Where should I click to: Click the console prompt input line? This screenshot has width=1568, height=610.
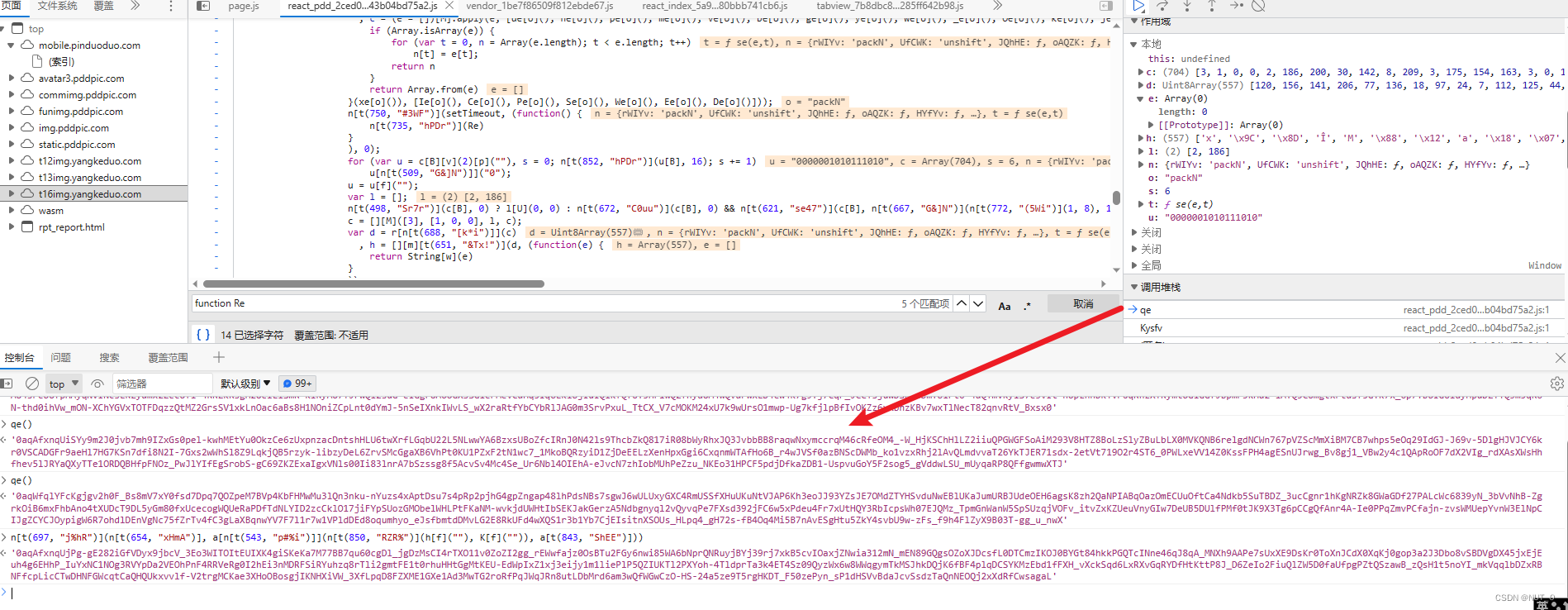pyautogui.click(x=785, y=593)
